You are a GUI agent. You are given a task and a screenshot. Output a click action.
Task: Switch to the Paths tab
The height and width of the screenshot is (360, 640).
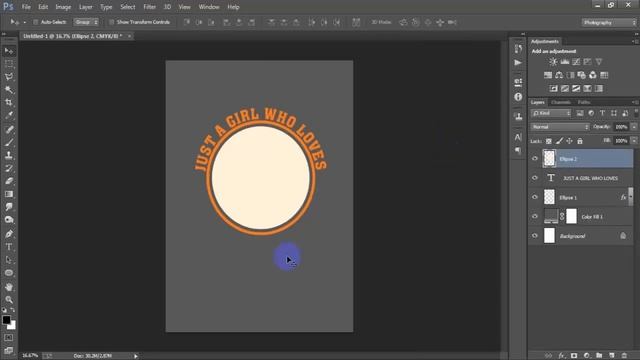(584, 102)
